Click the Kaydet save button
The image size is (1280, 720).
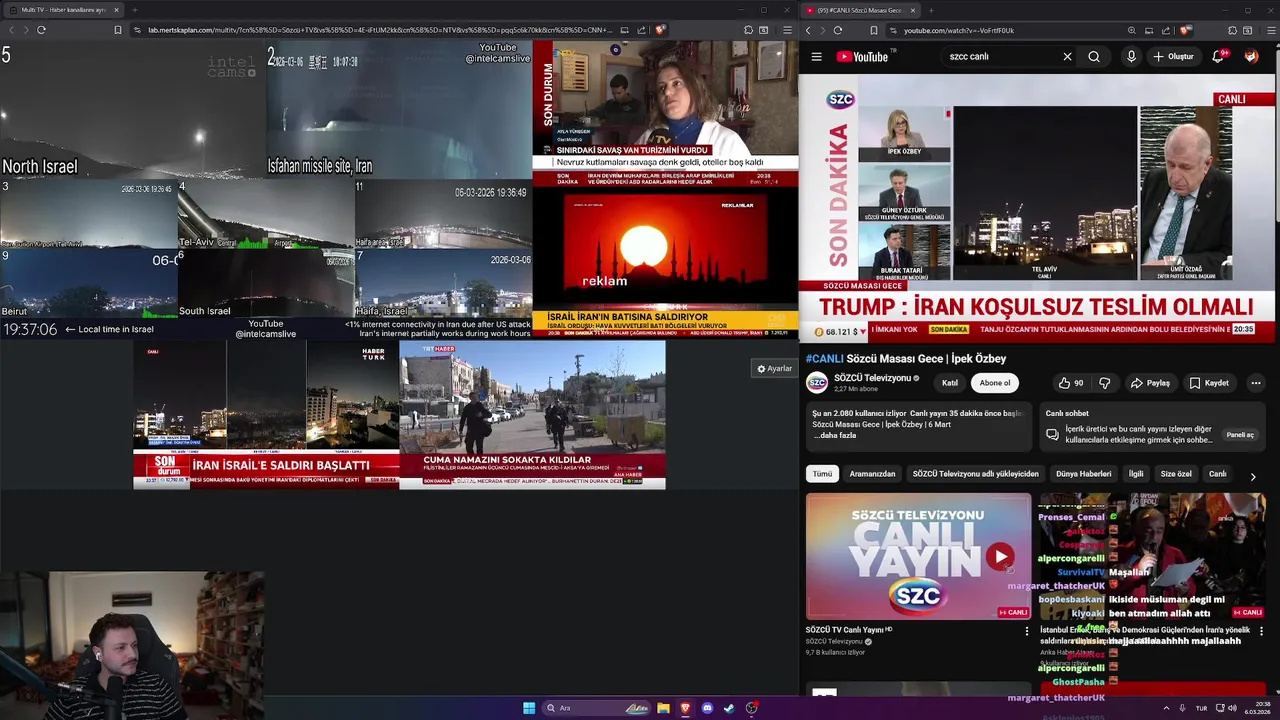pos(1209,383)
